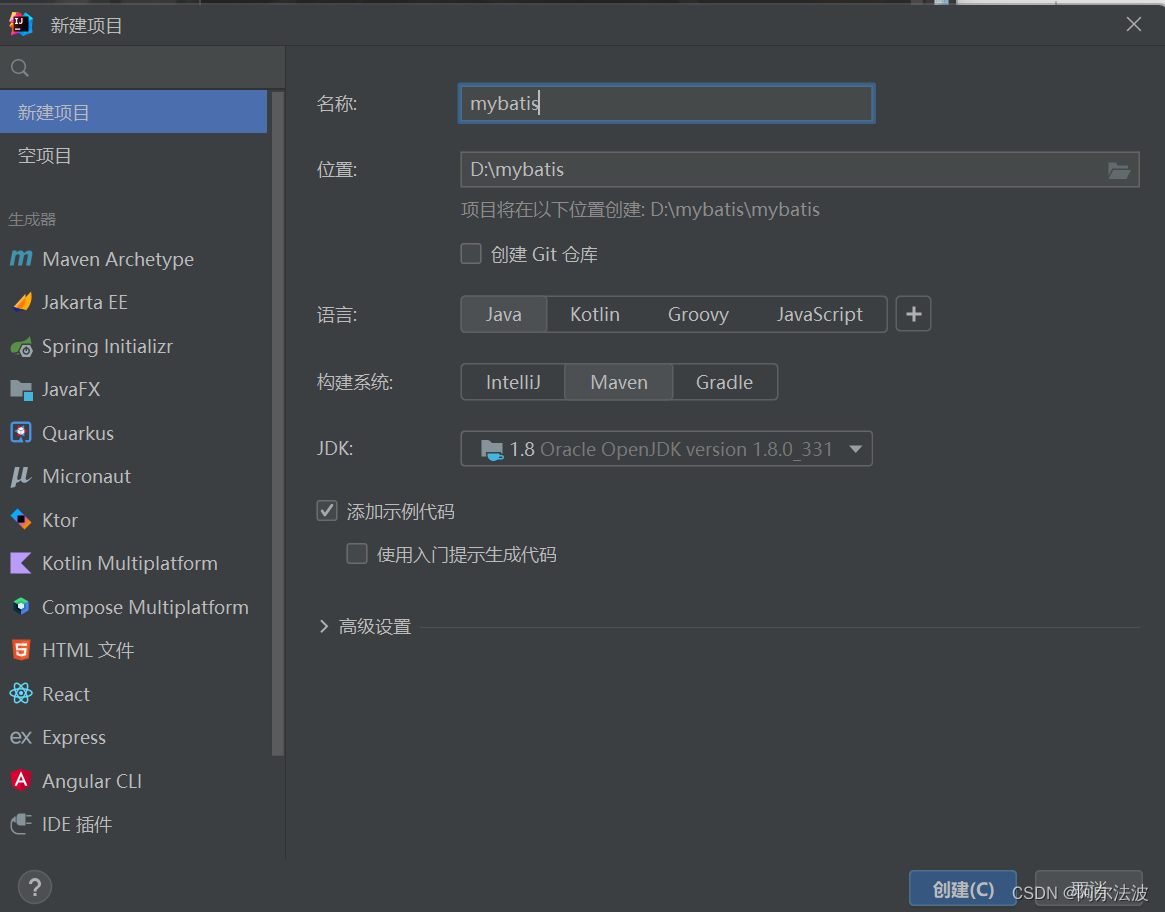Viewport: 1165px width, 912px height.
Task: Click the location path field
Action: [x=799, y=169]
